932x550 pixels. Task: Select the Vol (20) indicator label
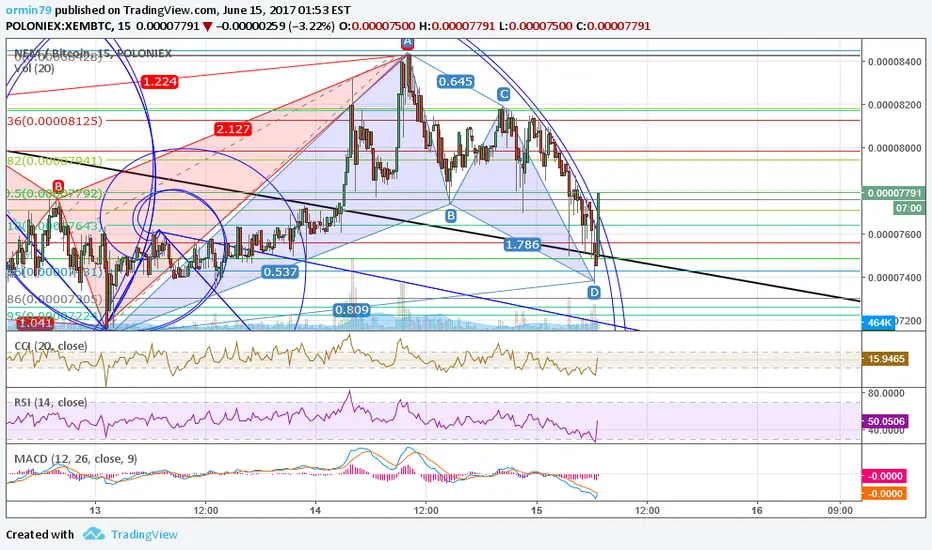34,68
